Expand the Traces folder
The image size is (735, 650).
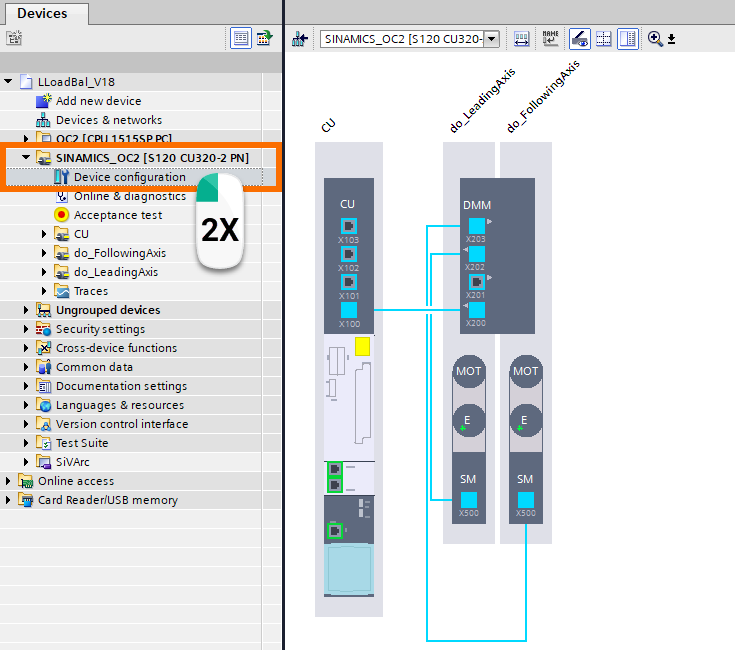pyautogui.click(x=44, y=291)
